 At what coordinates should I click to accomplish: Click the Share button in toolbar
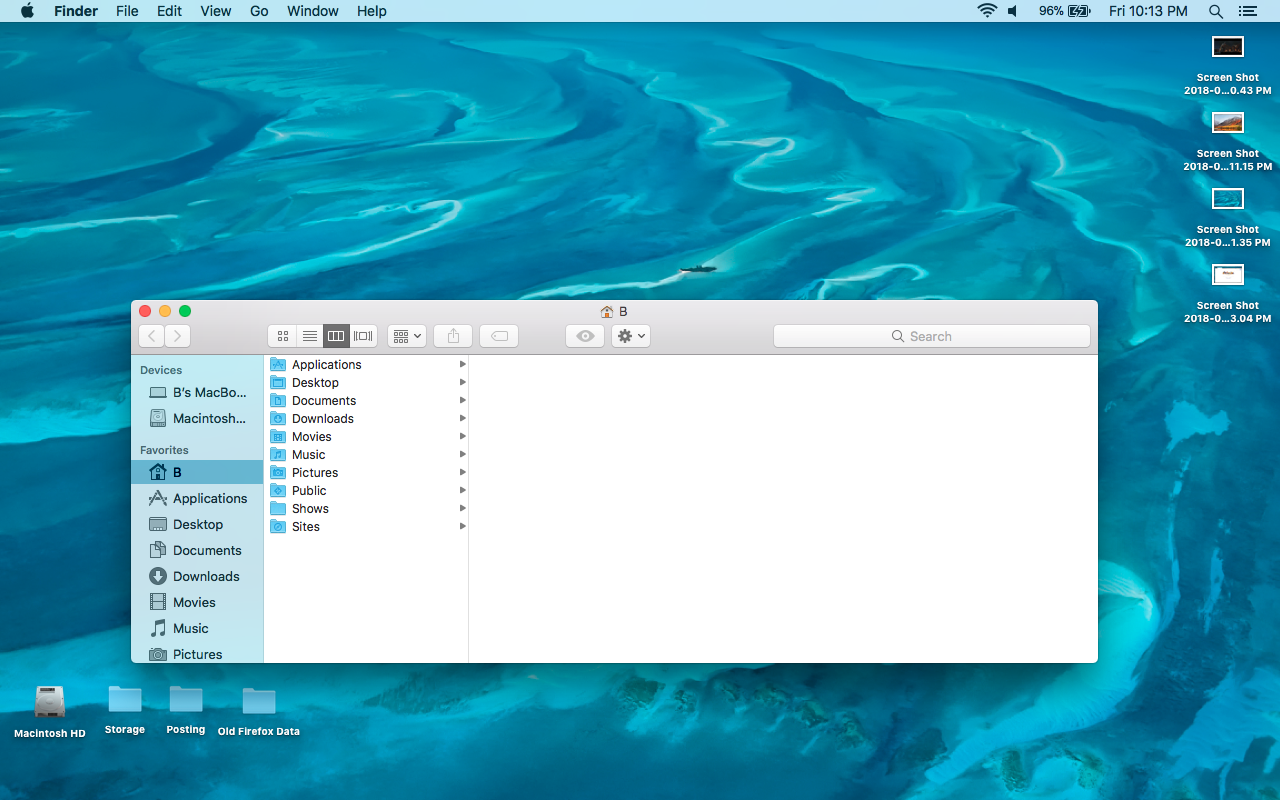click(453, 336)
